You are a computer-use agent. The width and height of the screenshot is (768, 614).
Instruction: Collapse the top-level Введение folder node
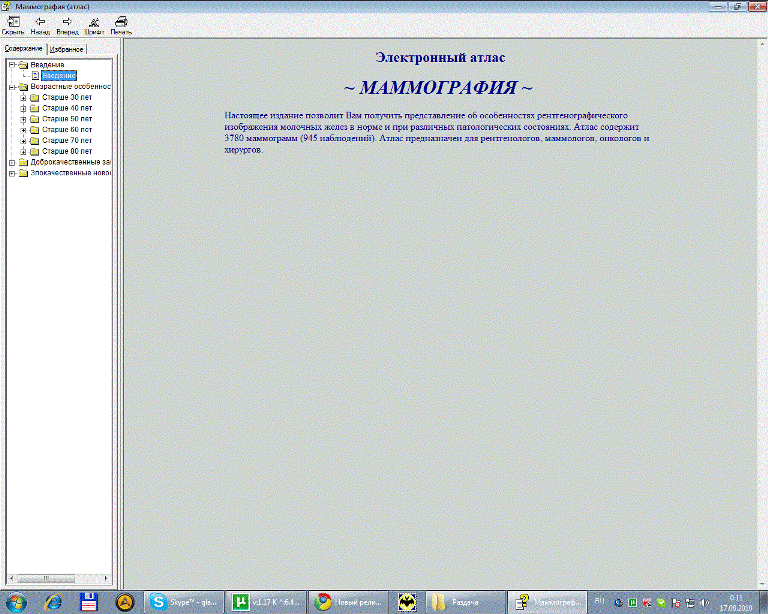[x=12, y=65]
